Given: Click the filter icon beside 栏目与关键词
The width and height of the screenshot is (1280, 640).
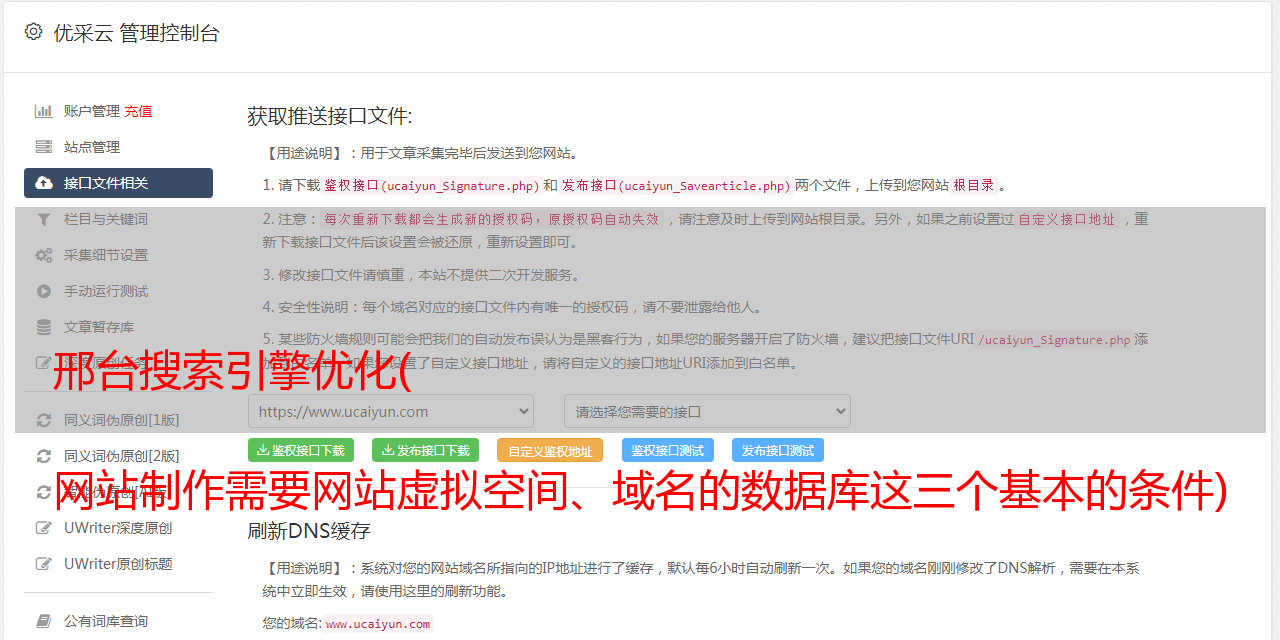Looking at the screenshot, I should [x=44, y=219].
